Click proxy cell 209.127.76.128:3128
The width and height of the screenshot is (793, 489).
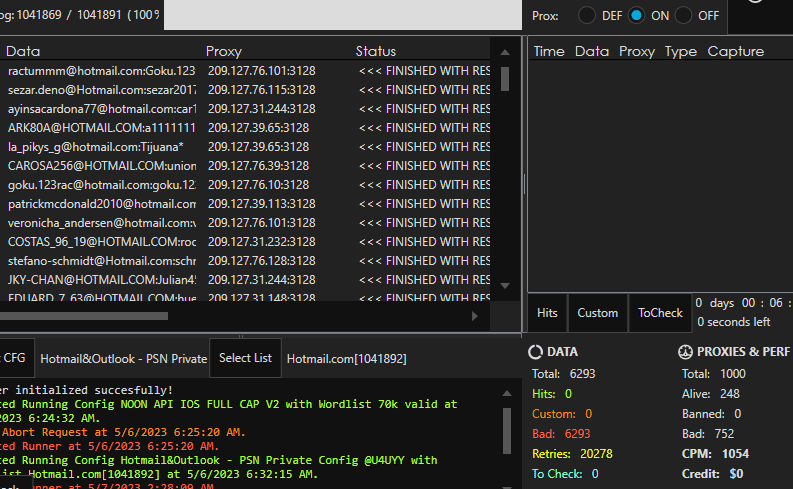pos(261,261)
